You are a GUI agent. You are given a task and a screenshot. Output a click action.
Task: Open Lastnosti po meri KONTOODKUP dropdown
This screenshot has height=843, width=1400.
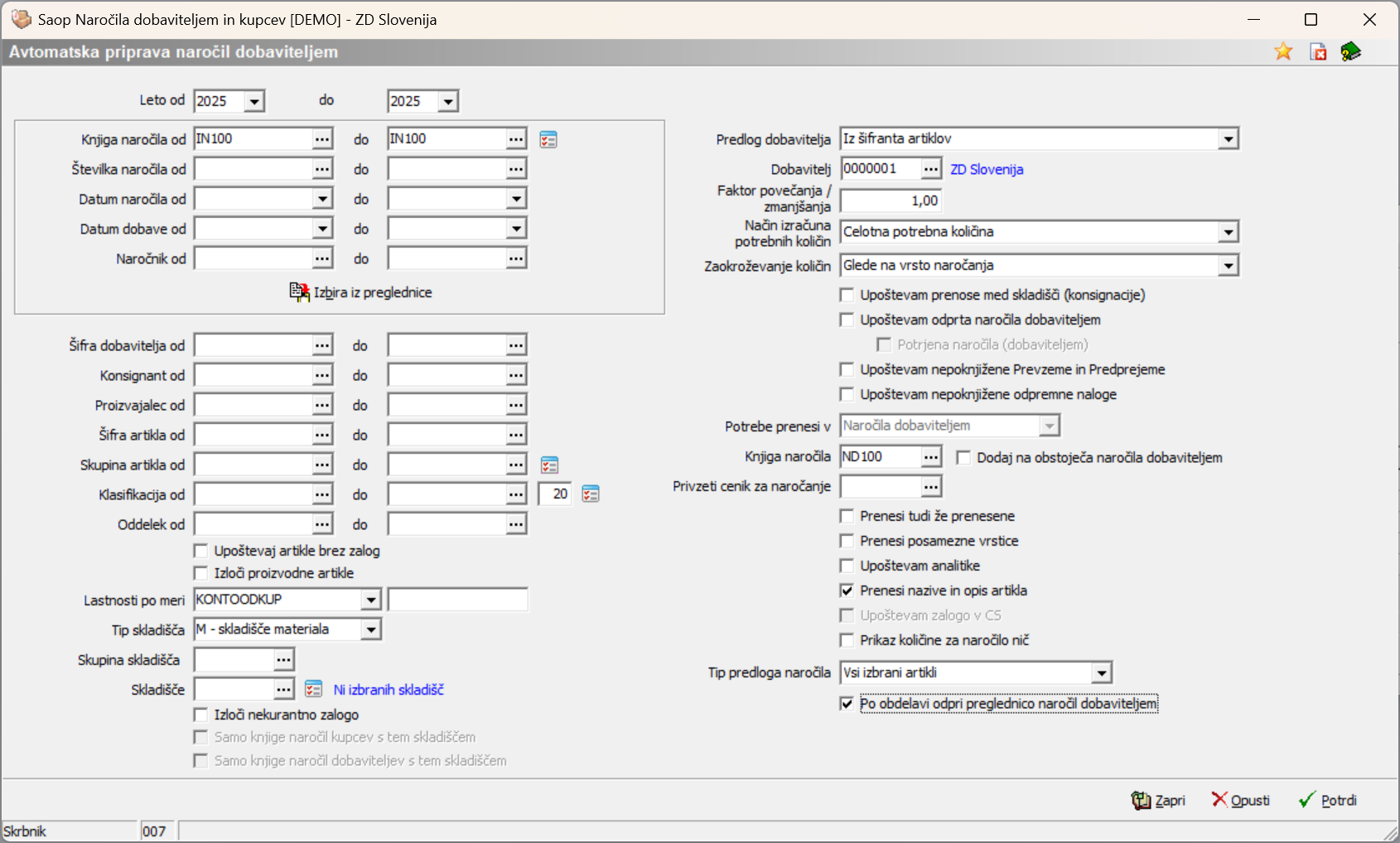click(x=371, y=600)
